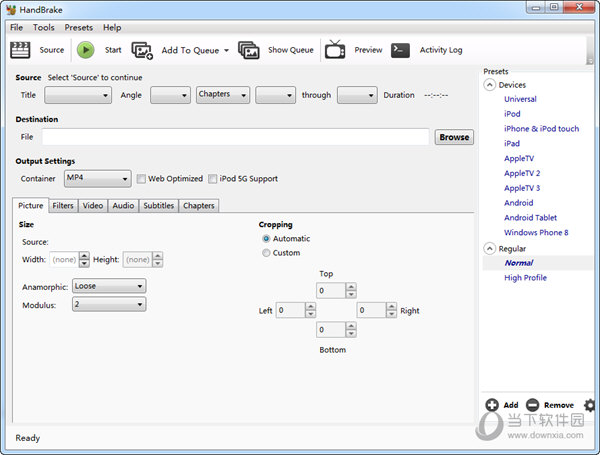Screen dimensions: 600x455
Task: Select the Automatic cropping option
Action: point(266,239)
